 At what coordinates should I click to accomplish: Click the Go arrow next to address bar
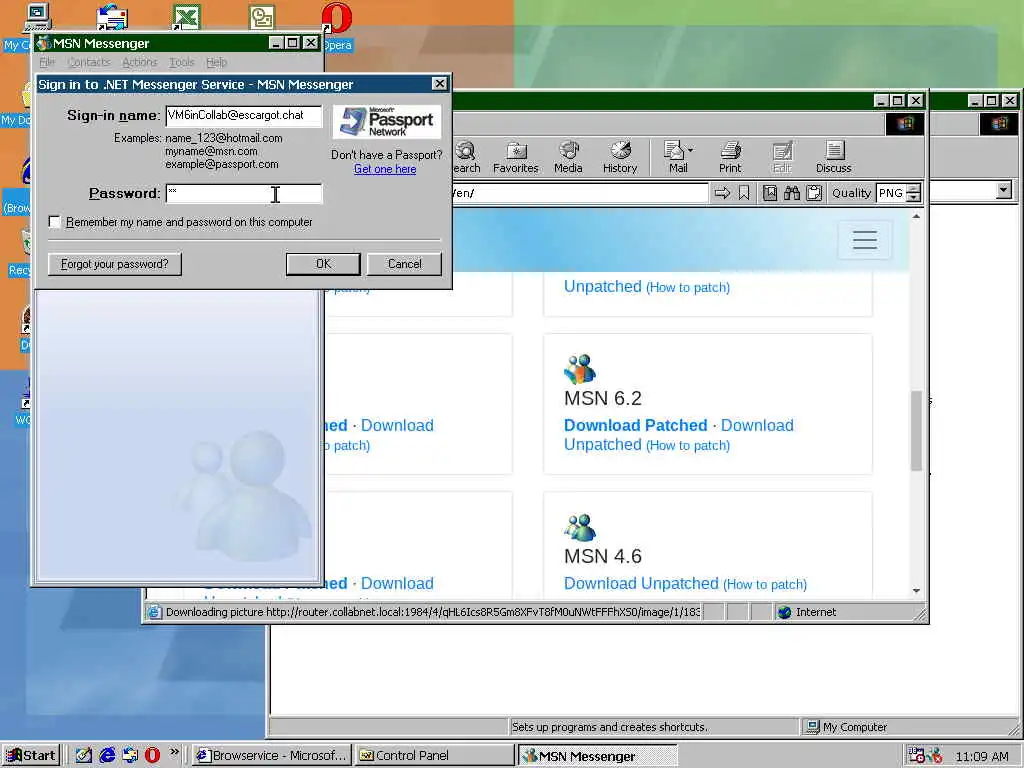[722, 193]
